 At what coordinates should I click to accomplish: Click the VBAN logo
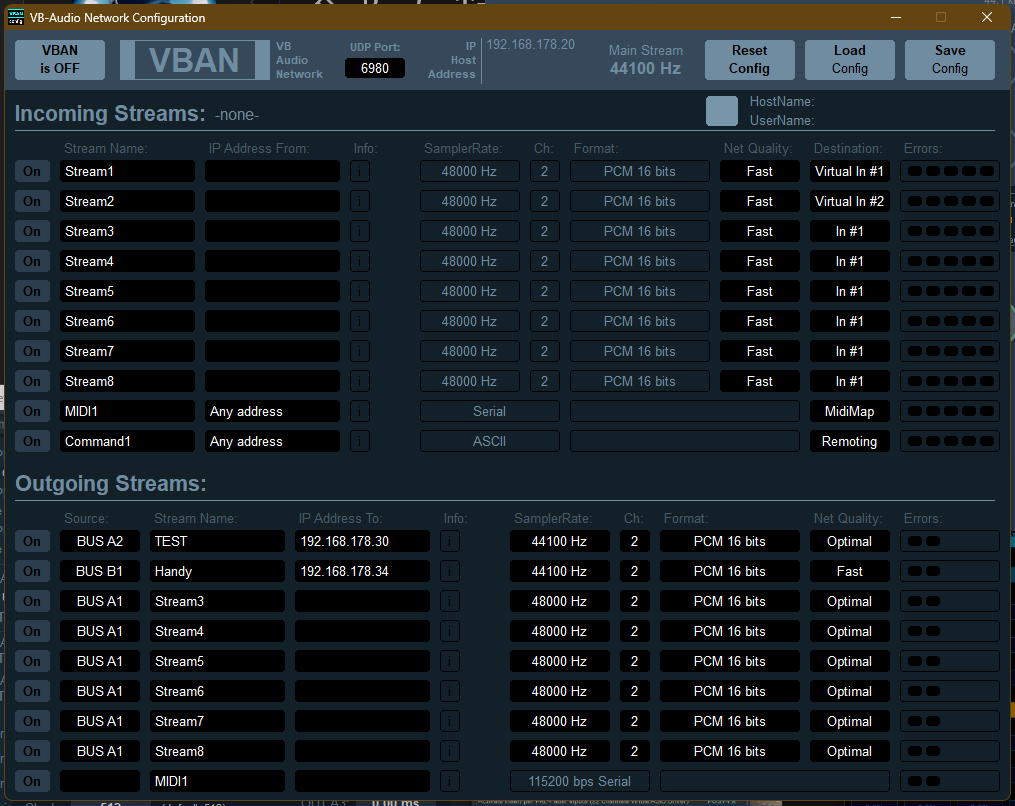(x=195, y=60)
